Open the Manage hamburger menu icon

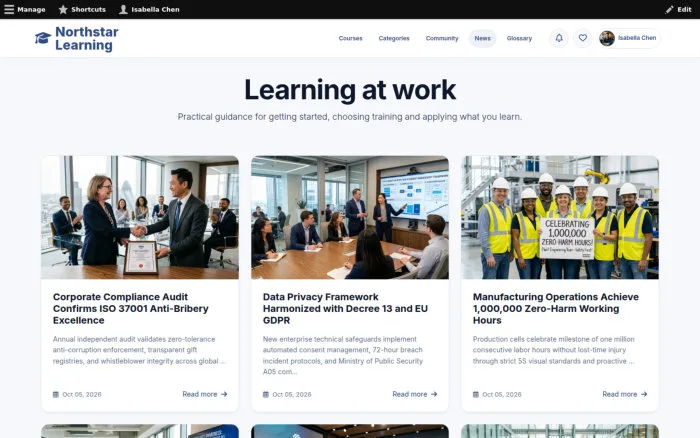9,9
